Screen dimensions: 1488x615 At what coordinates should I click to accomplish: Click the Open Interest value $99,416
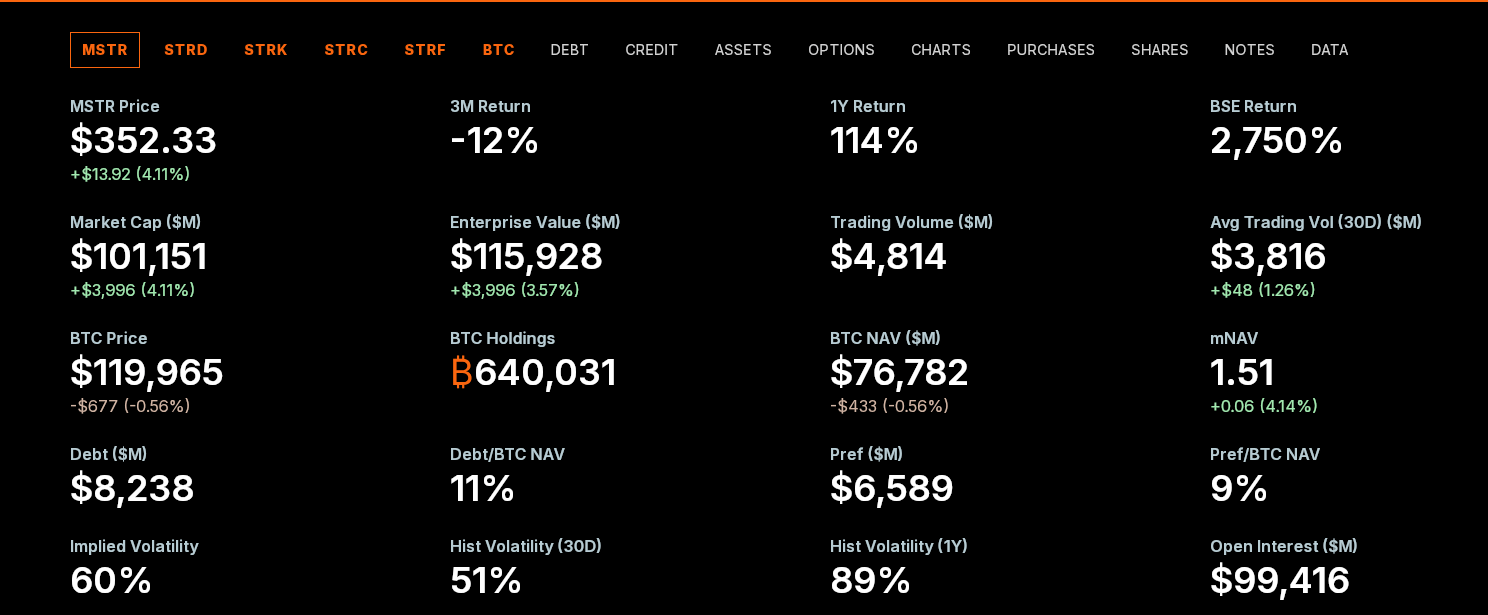[x=1279, y=581]
